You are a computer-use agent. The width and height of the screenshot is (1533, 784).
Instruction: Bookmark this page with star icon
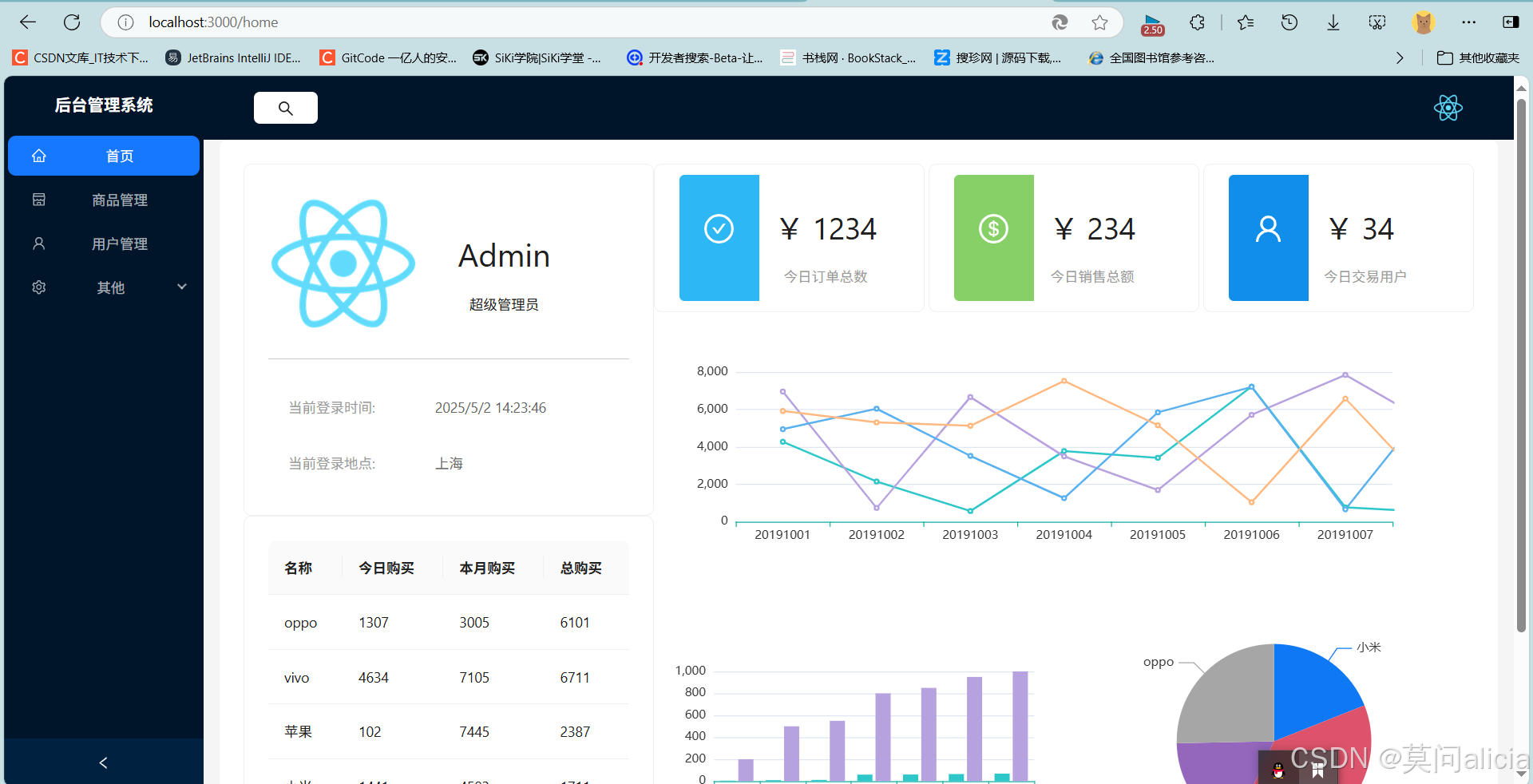point(1099,22)
